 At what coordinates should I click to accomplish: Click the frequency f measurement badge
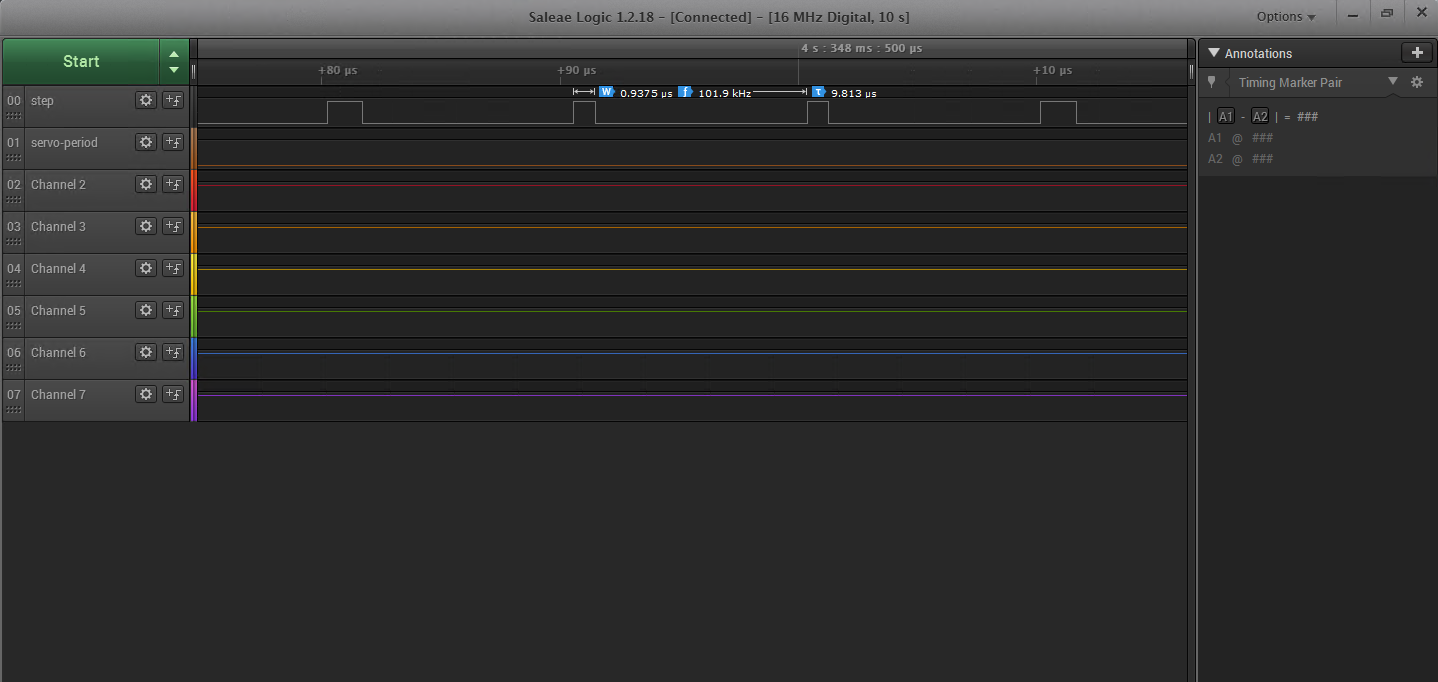[x=685, y=92]
